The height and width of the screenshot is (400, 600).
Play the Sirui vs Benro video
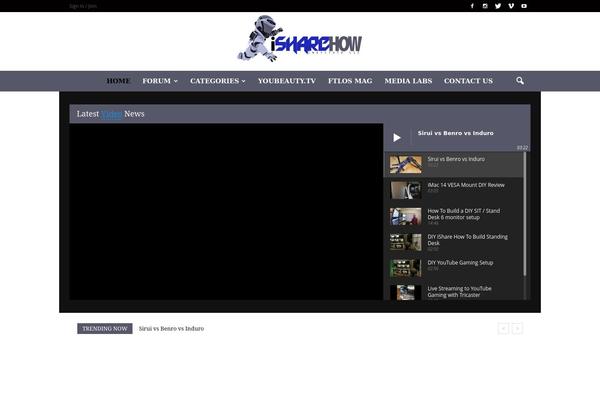tap(397, 137)
